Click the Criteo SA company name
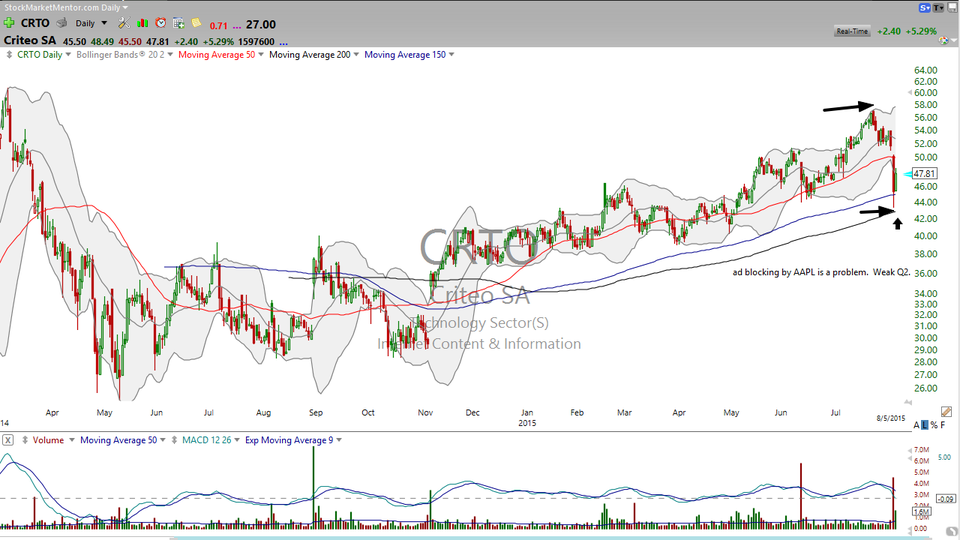This screenshot has width=960, height=540. (30, 40)
